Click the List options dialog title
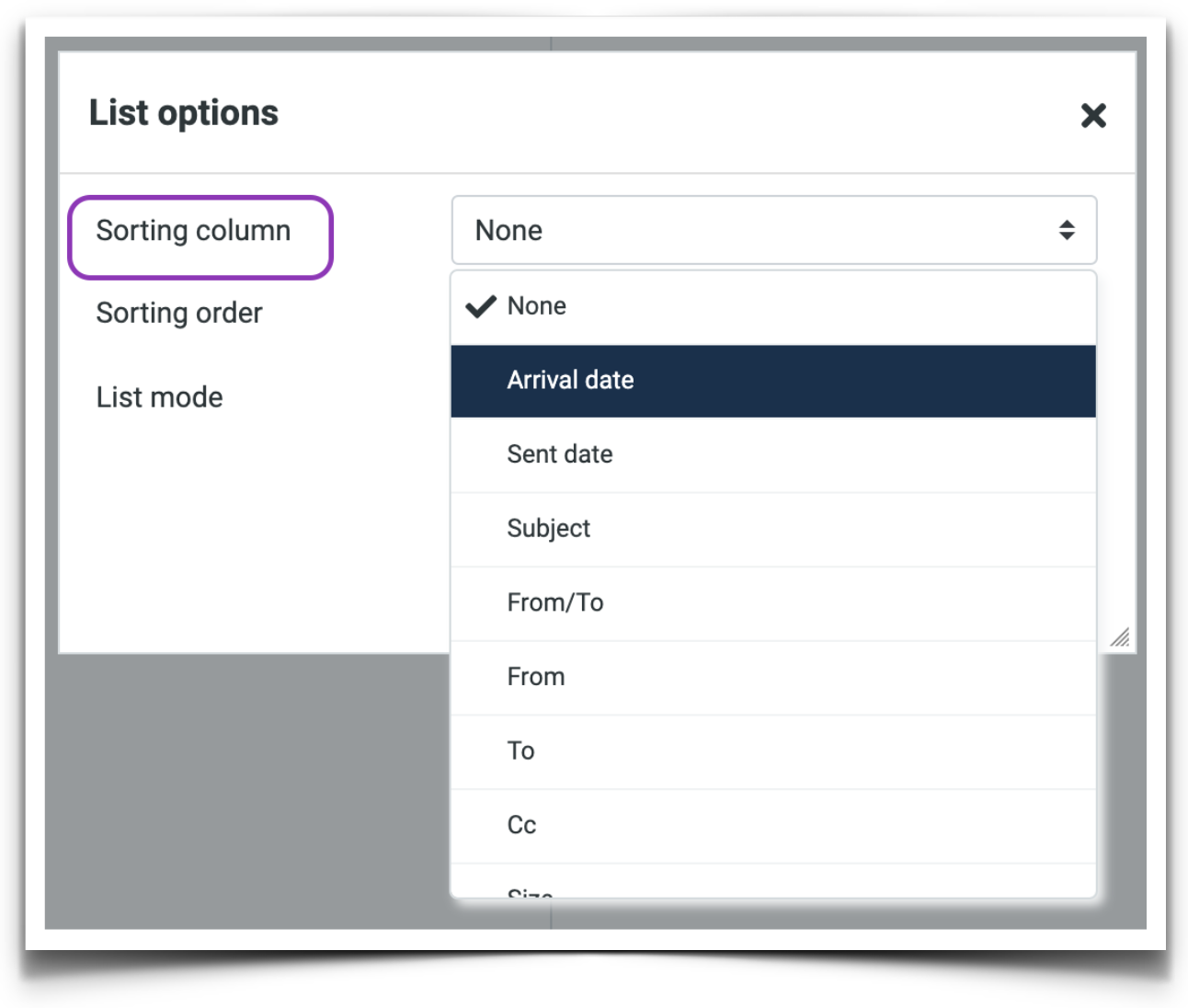This screenshot has height=1008, width=1188. tap(183, 112)
